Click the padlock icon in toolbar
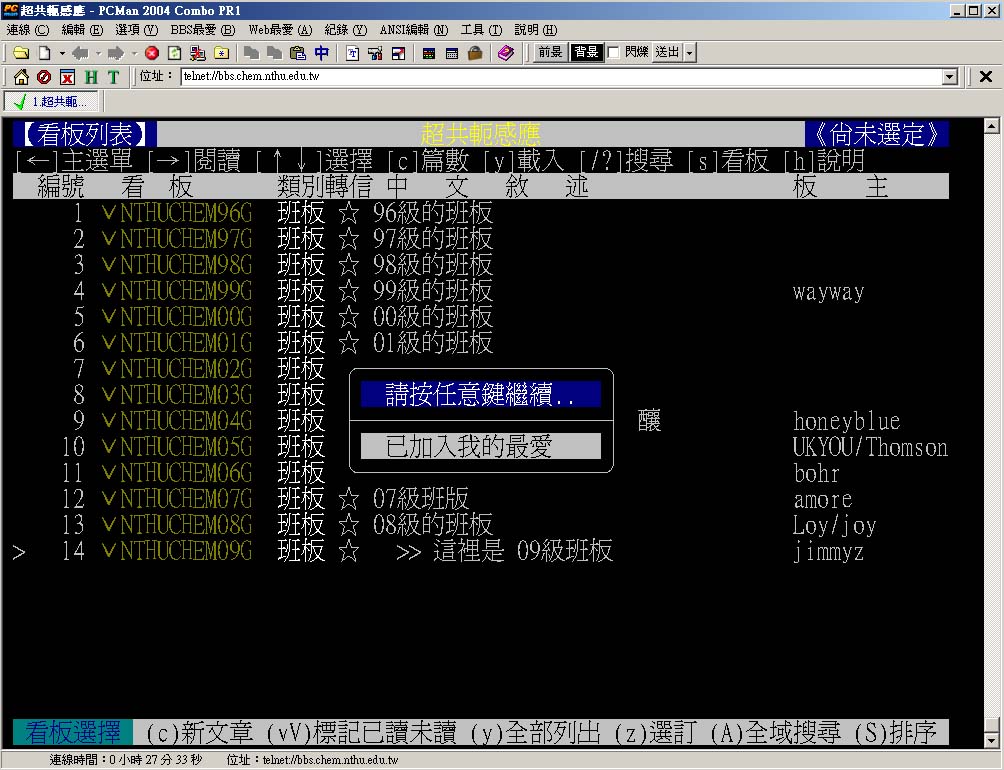 coord(475,53)
